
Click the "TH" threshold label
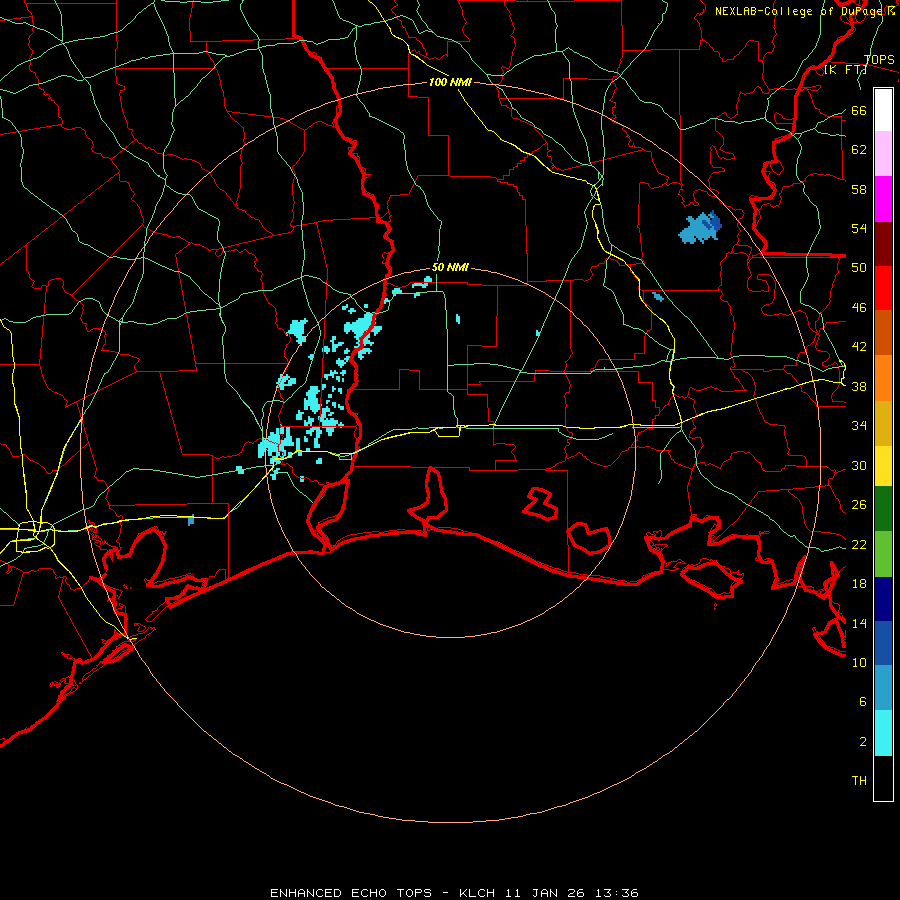click(x=859, y=781)
